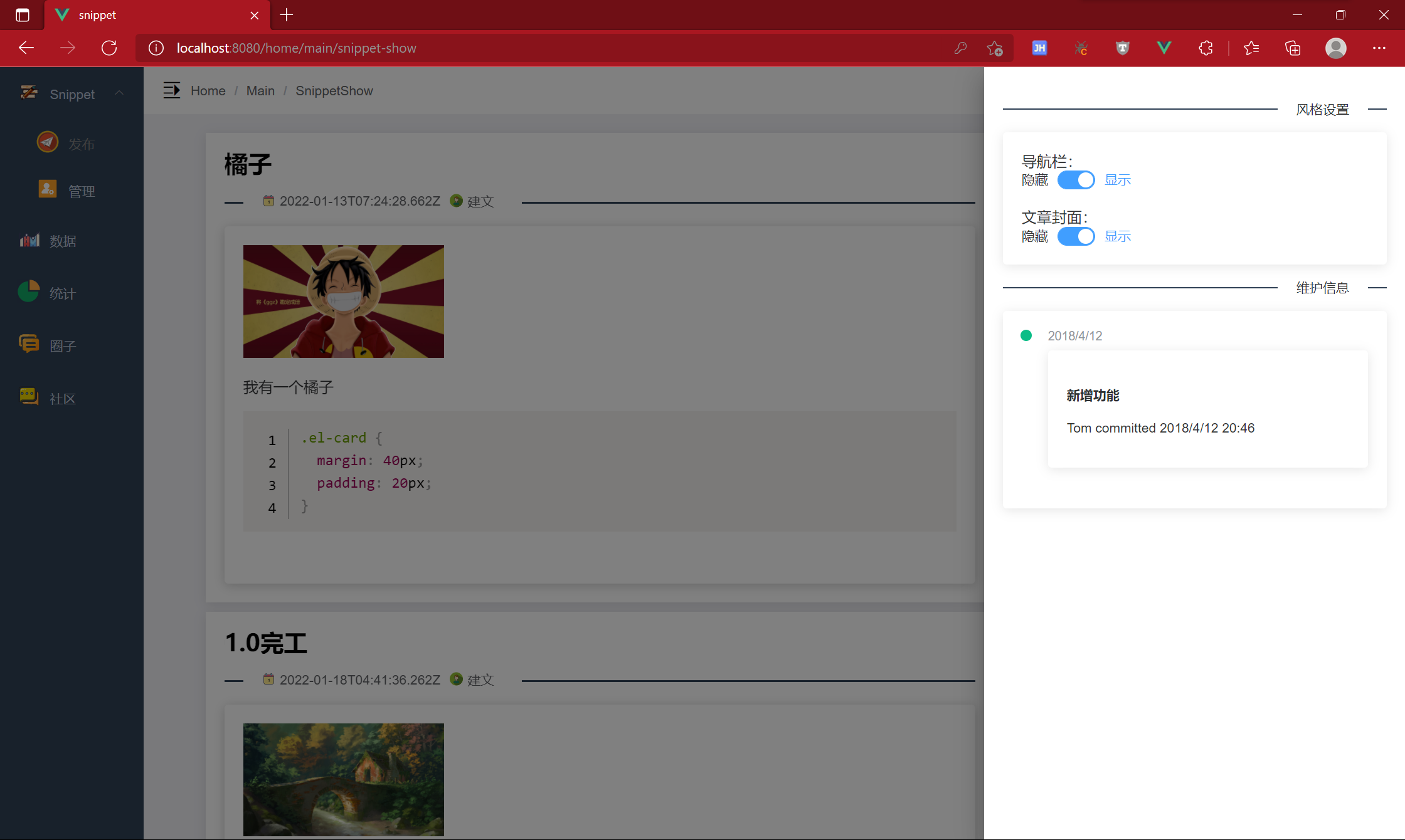Screen dimensions: 1405x840
Task: Click the 管理 user card icon
Action: (48, 189)
